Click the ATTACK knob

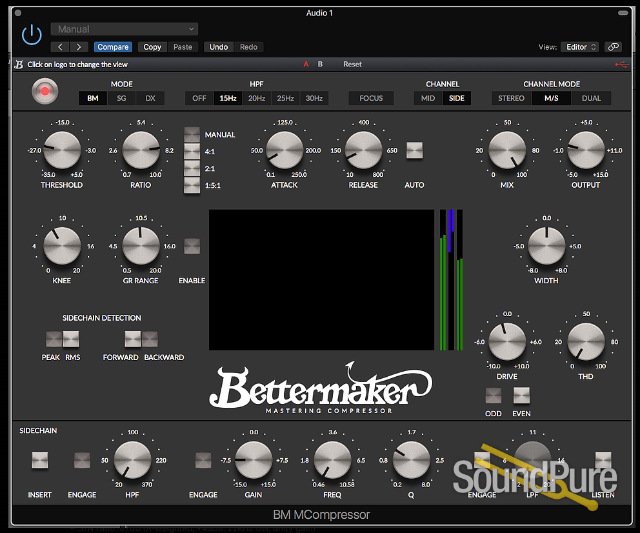[284, 150]
